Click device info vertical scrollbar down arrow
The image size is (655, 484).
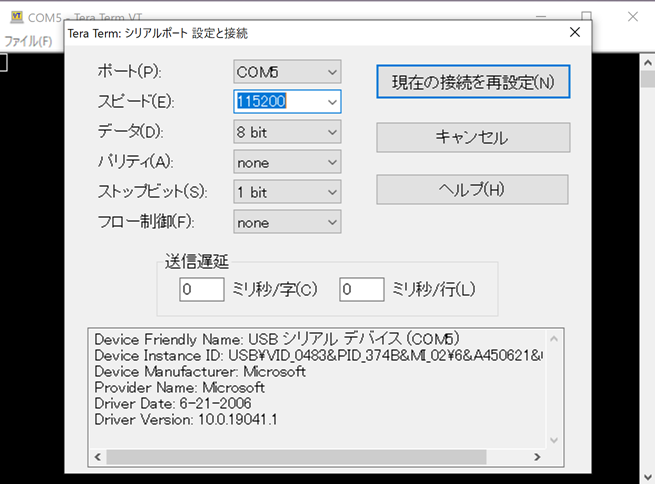[554, 440]
